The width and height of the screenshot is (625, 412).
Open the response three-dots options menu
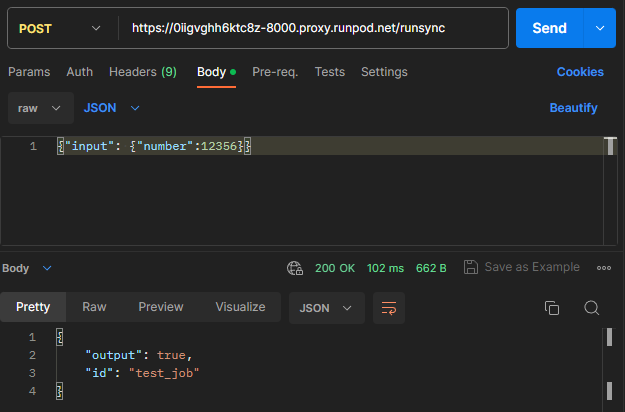[604, 268]
